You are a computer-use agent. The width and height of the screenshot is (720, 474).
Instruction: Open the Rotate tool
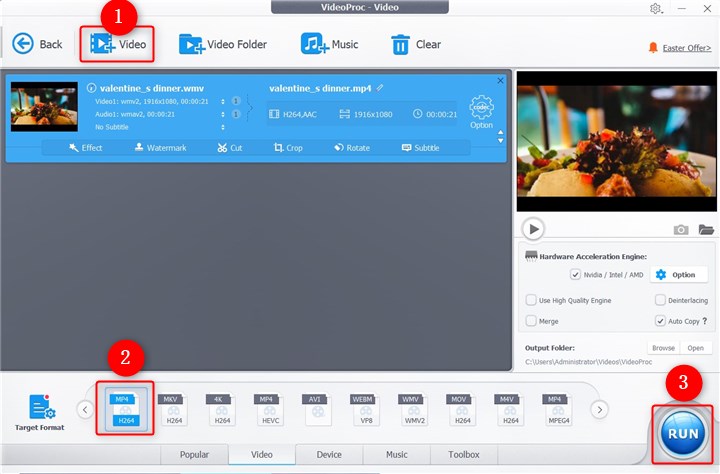coord(352,147)
